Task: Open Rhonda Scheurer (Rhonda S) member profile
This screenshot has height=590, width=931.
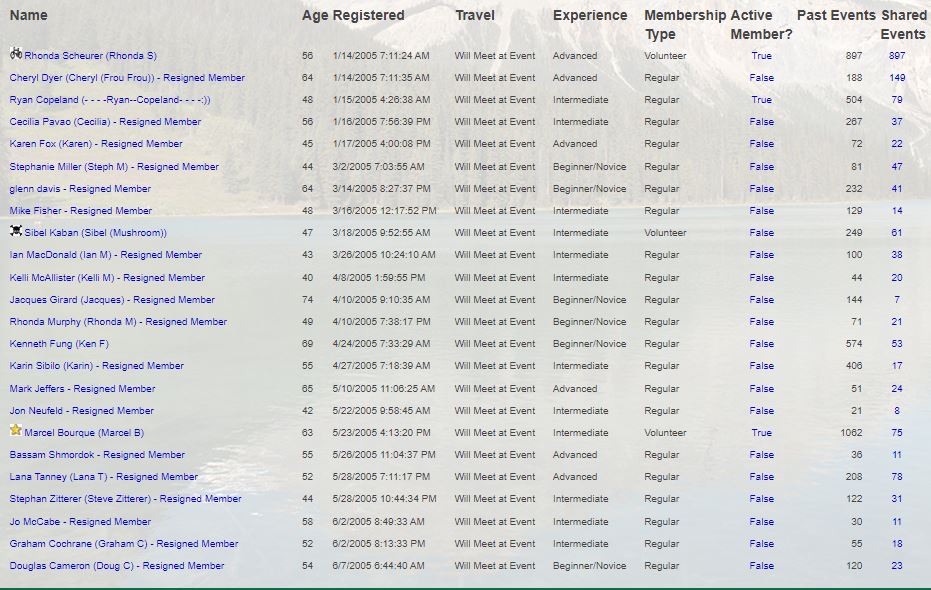Action: click(90, 56)
